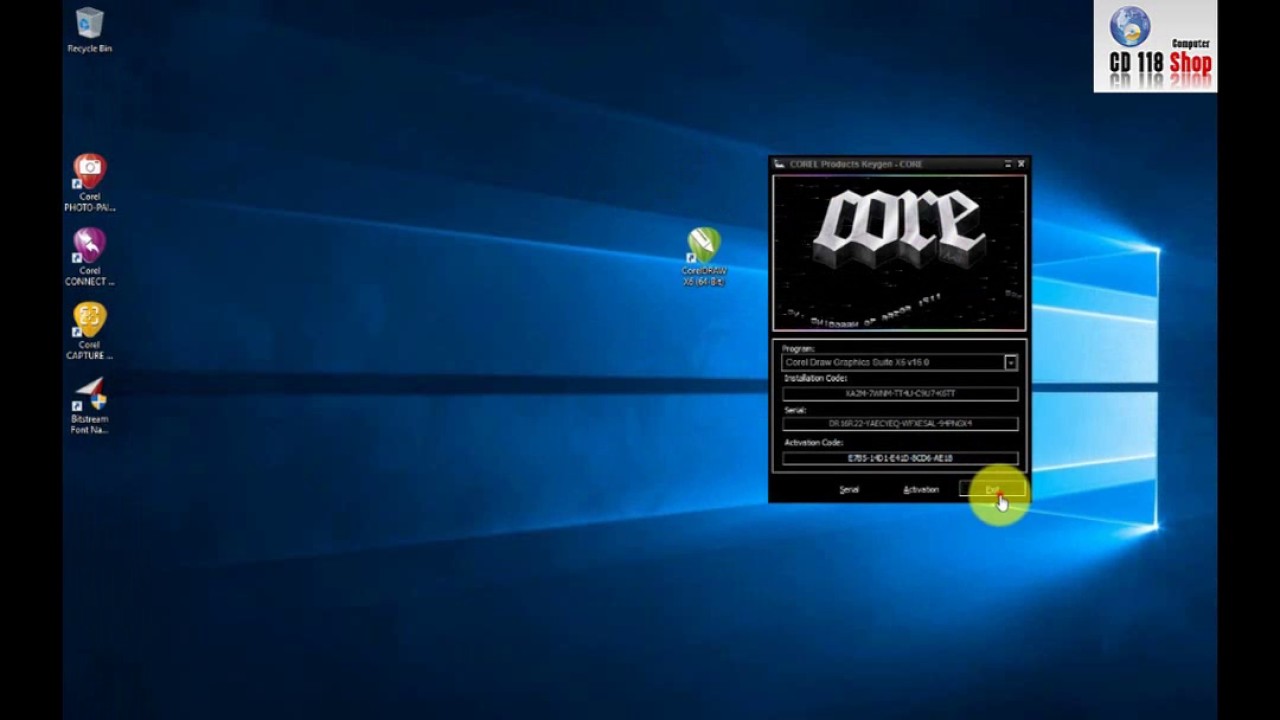1280x720 pixels.
Task: Select the Corel CONNECT desktop shortcut
Action: [x=89, y=257]
